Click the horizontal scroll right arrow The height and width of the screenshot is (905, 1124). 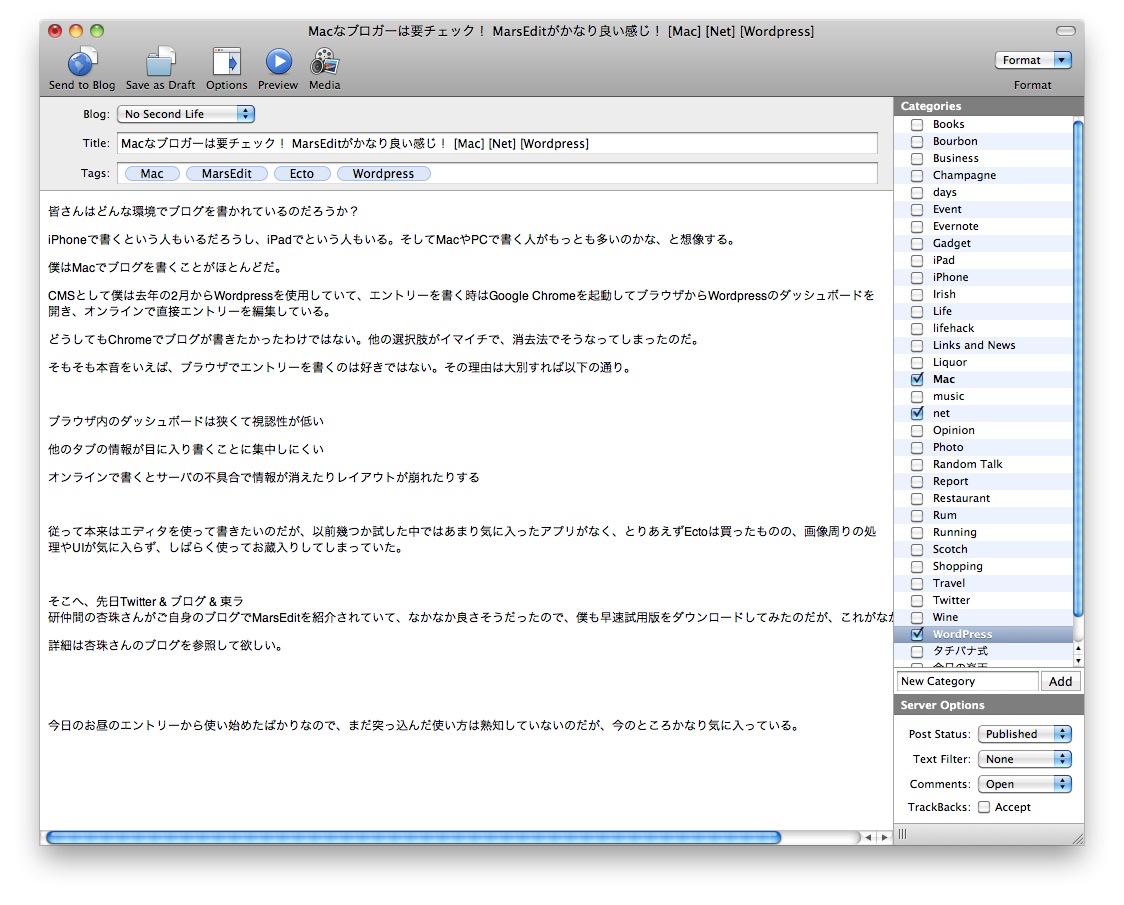coord(883,838)
